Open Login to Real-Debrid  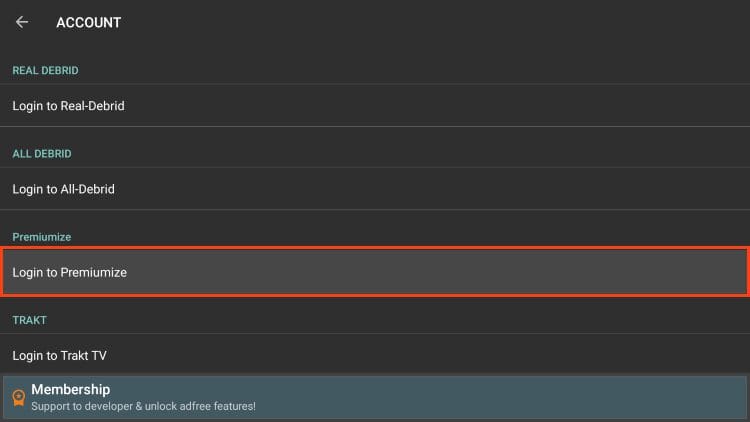68,105
